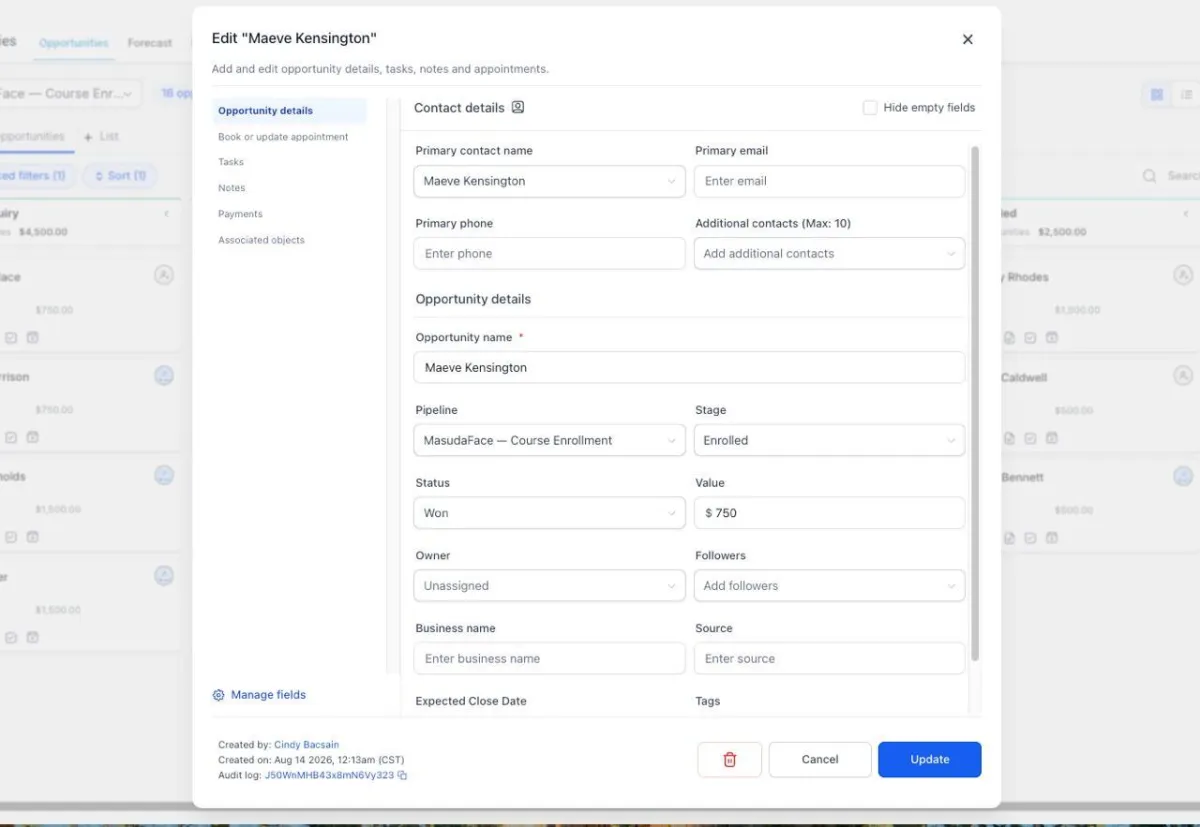Expand the Pipeline dropdown
Image resolution: width=1200 pixels, height=827 pixels.
(549, 440)
